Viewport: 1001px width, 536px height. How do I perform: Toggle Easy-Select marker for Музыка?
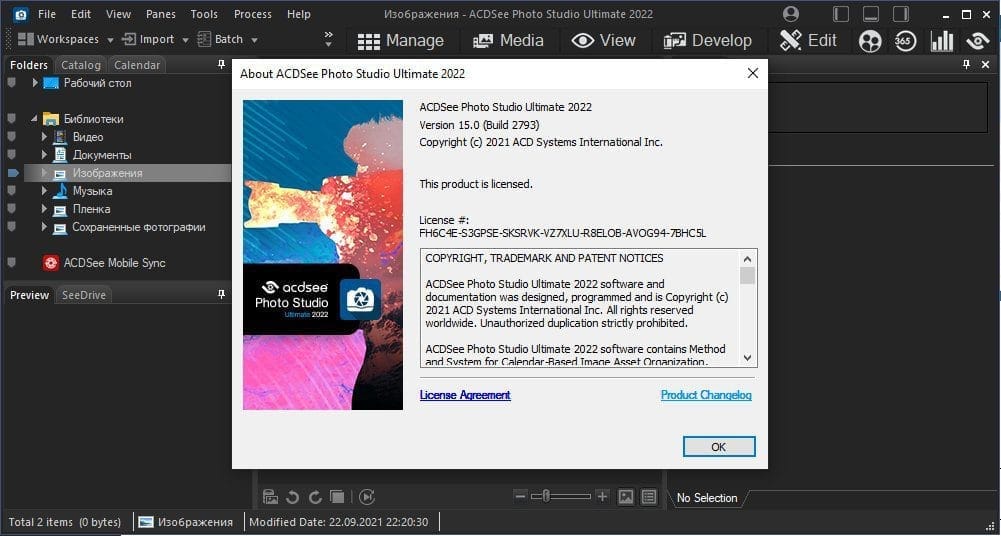[11, 191]
